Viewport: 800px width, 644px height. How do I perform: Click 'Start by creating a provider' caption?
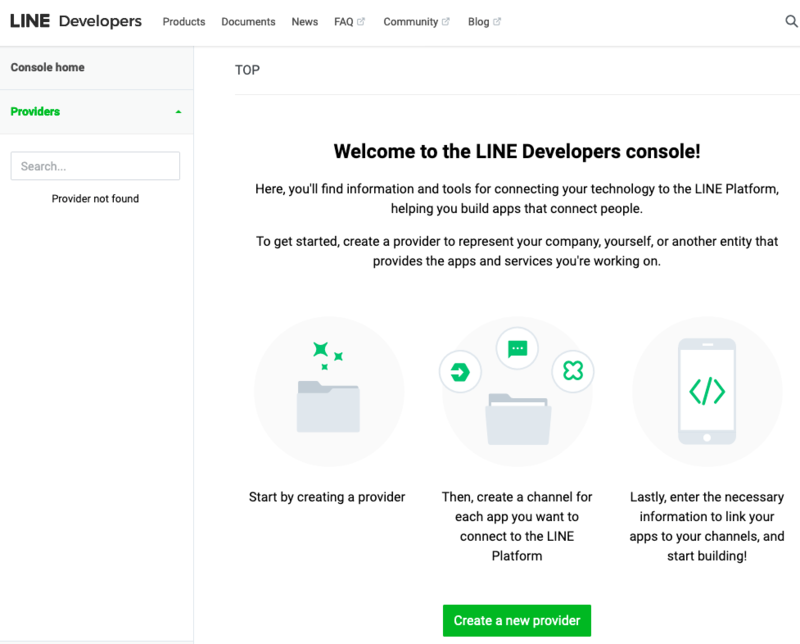coord(327,497)
